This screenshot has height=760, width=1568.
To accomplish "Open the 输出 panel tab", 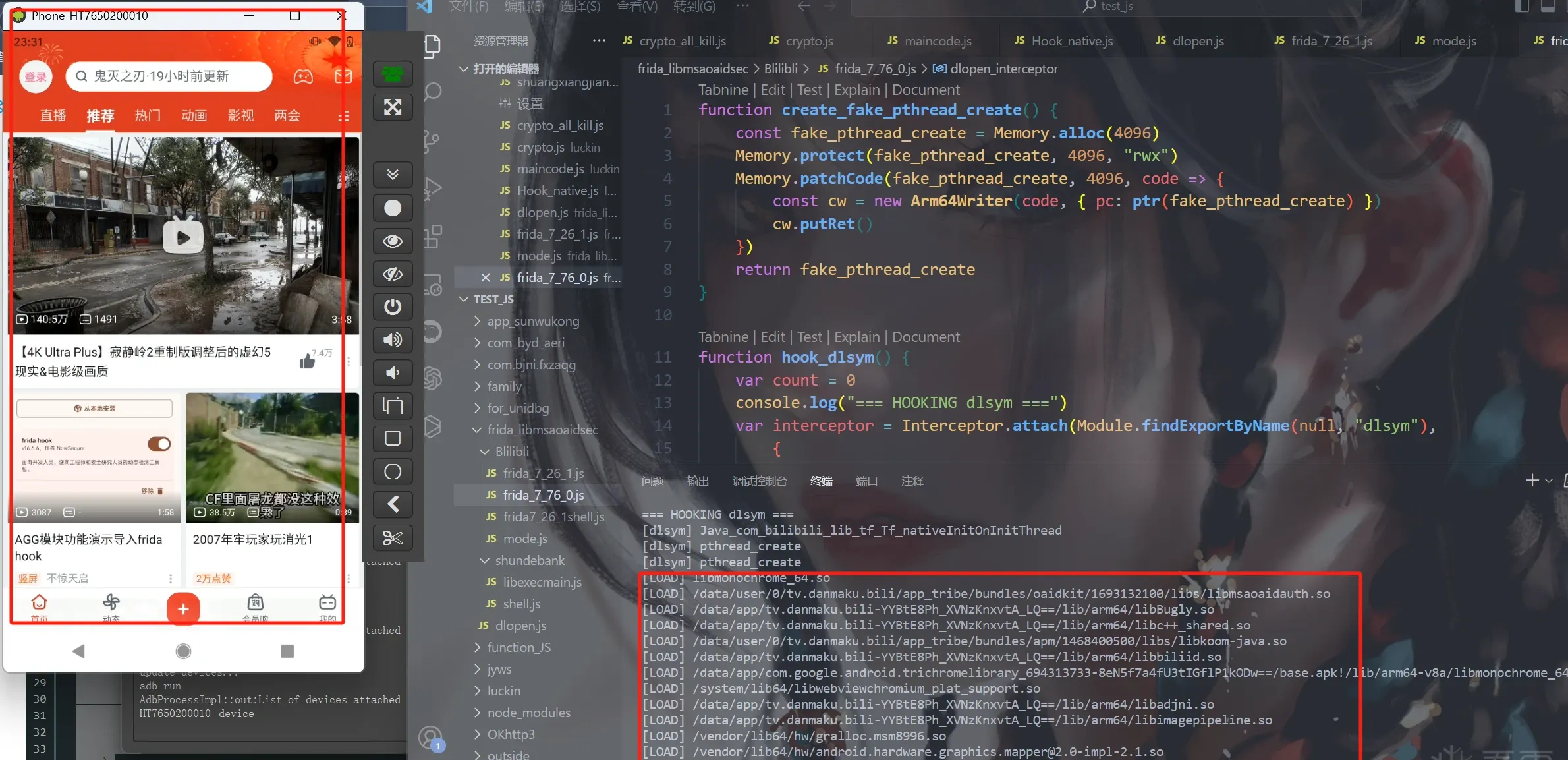I will coord(698,481).
